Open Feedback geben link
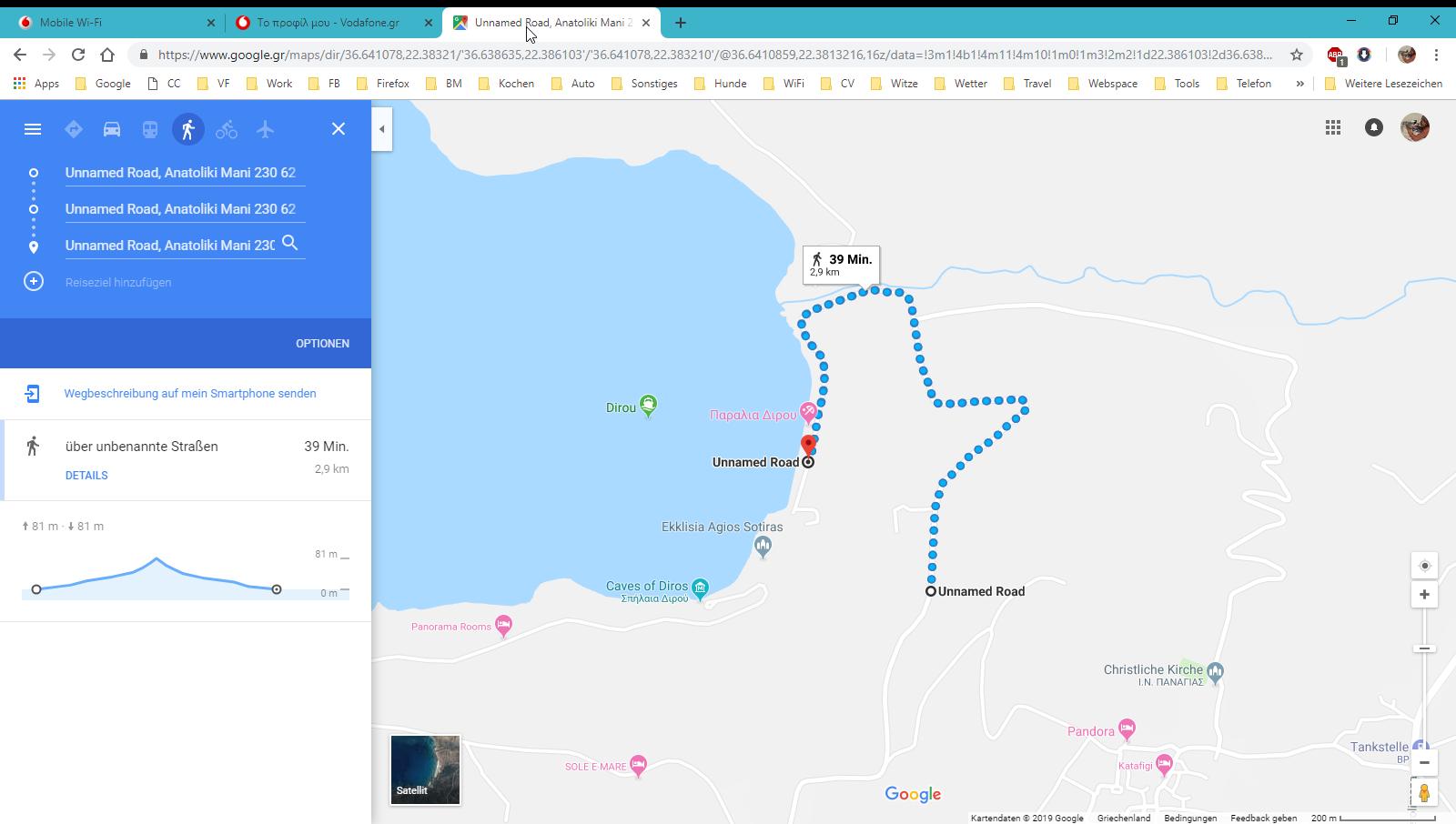 click(1263, 818)
